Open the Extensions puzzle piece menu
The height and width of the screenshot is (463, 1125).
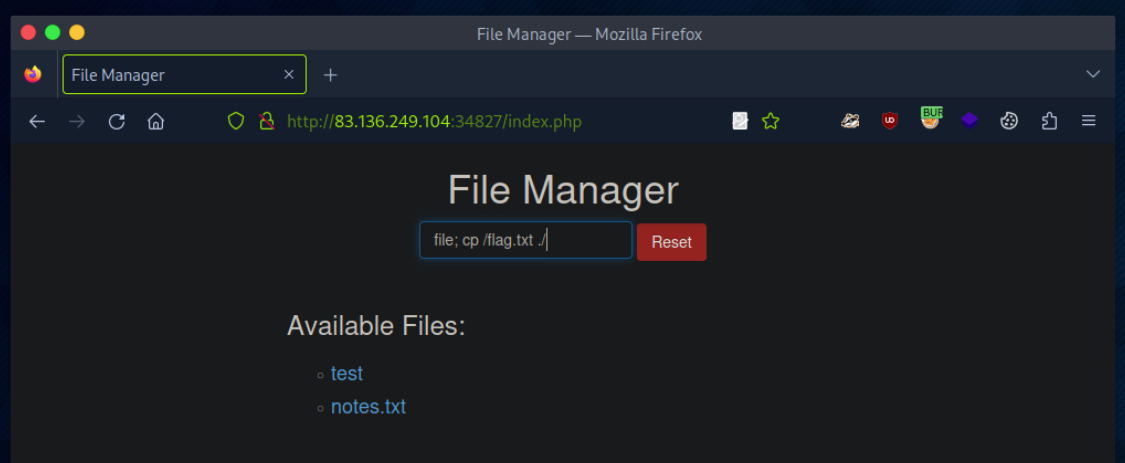pyautogui.click(x=1049, y=122)
